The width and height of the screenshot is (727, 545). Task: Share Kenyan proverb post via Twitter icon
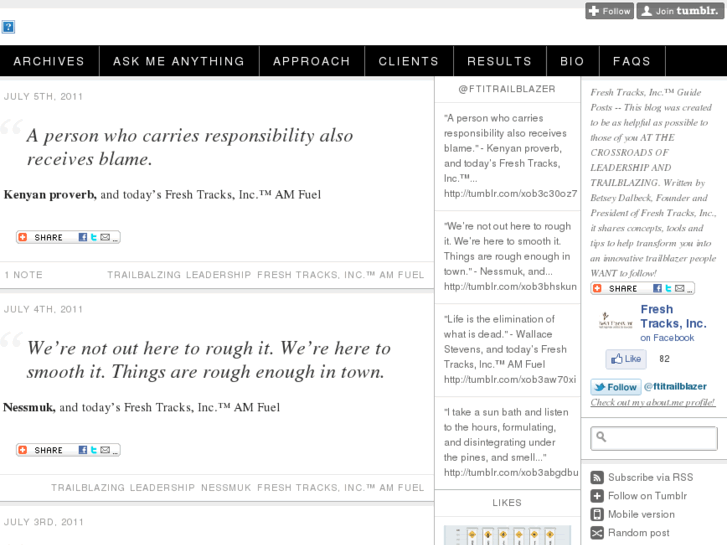click(94, 237)
